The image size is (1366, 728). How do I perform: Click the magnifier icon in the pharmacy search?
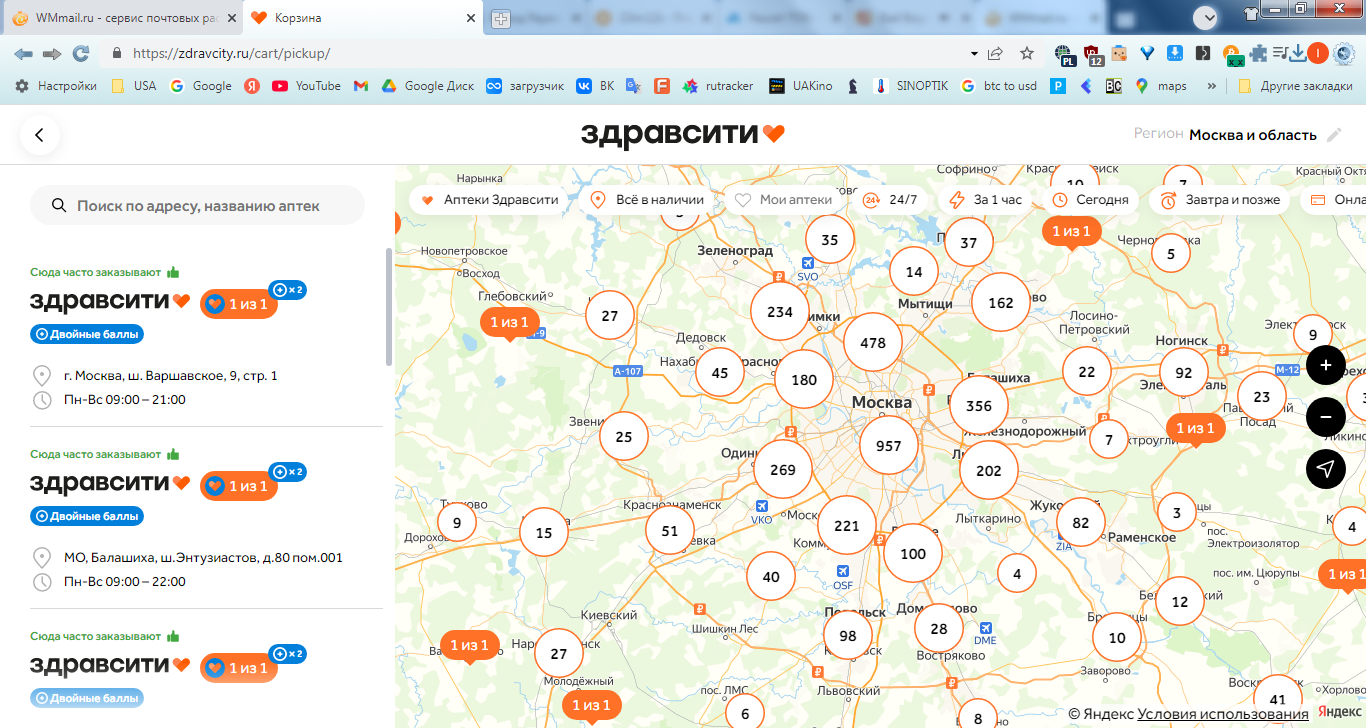tap(59, 205)
